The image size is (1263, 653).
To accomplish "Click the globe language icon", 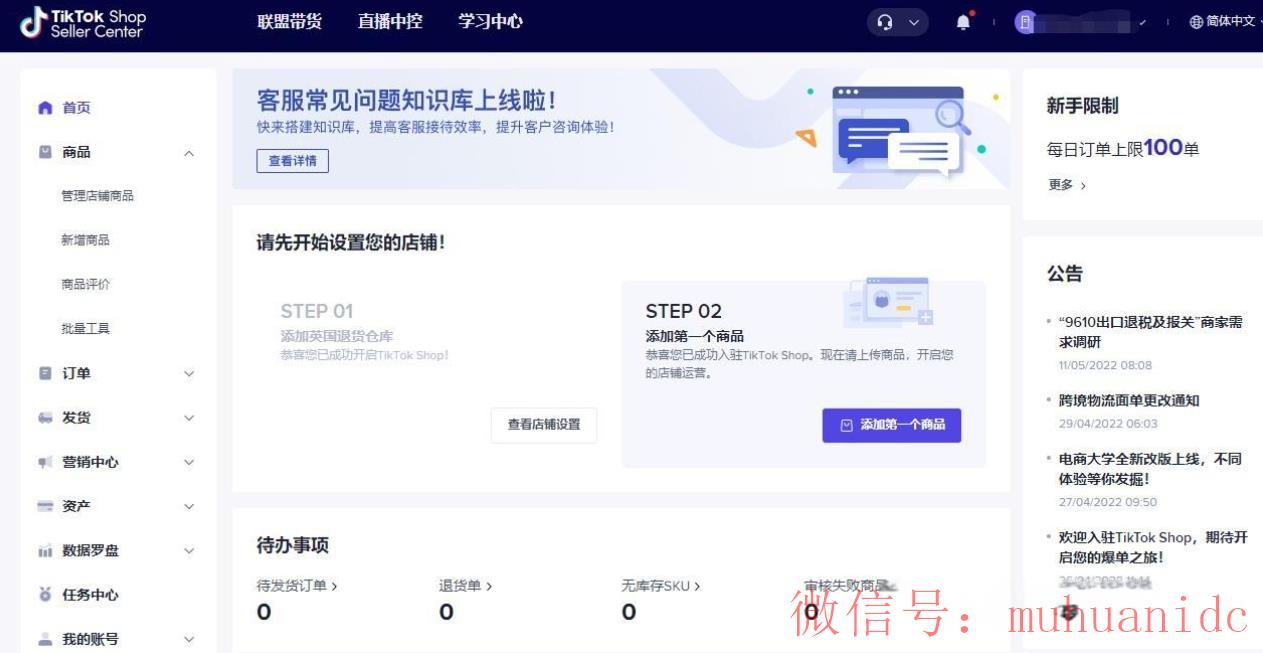I will pos(1196,22).
